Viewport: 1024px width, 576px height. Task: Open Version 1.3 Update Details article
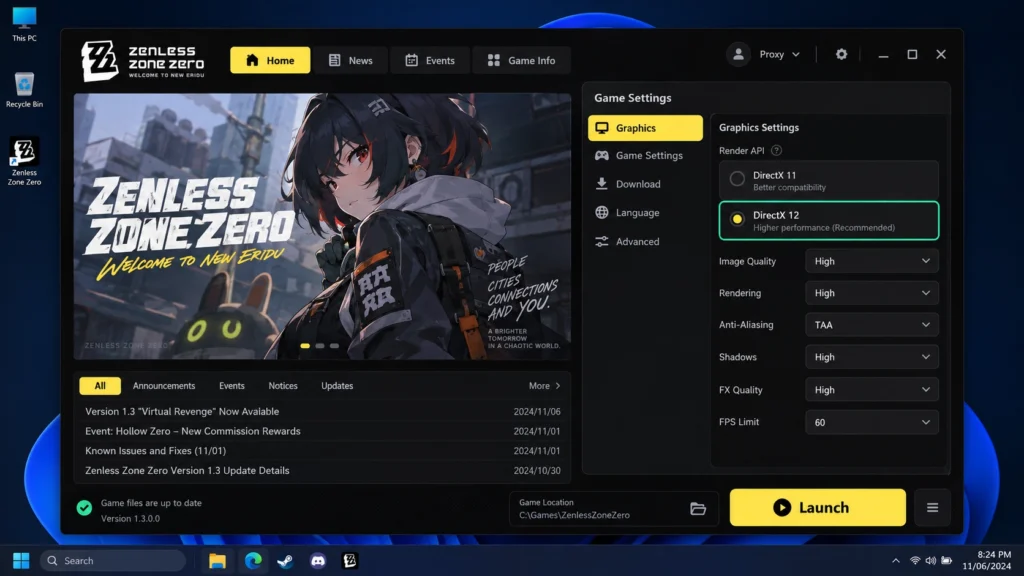click(323, 470)
